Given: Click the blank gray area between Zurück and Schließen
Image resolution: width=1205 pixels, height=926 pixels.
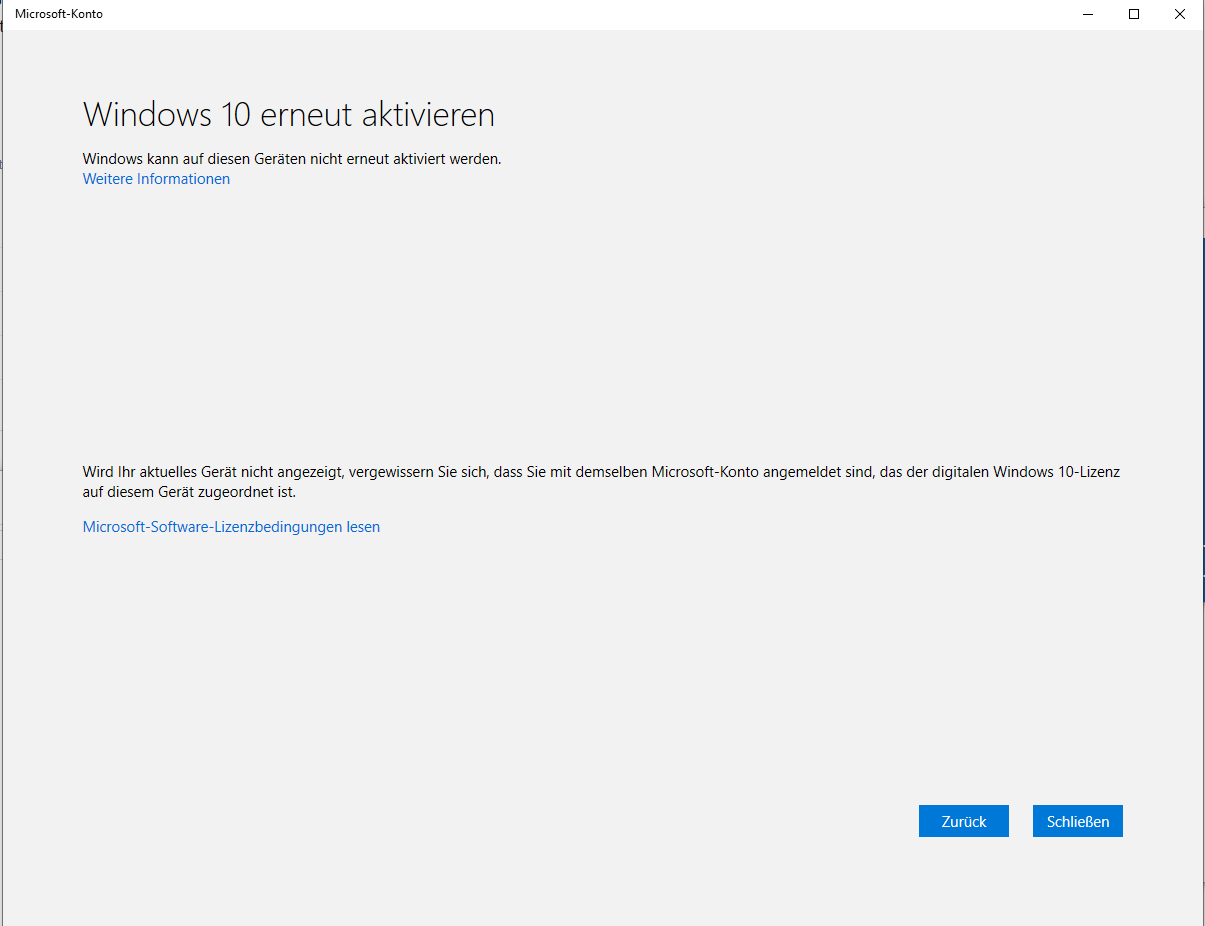Looking at the screenshot, I should click(x=1021, y=821).
